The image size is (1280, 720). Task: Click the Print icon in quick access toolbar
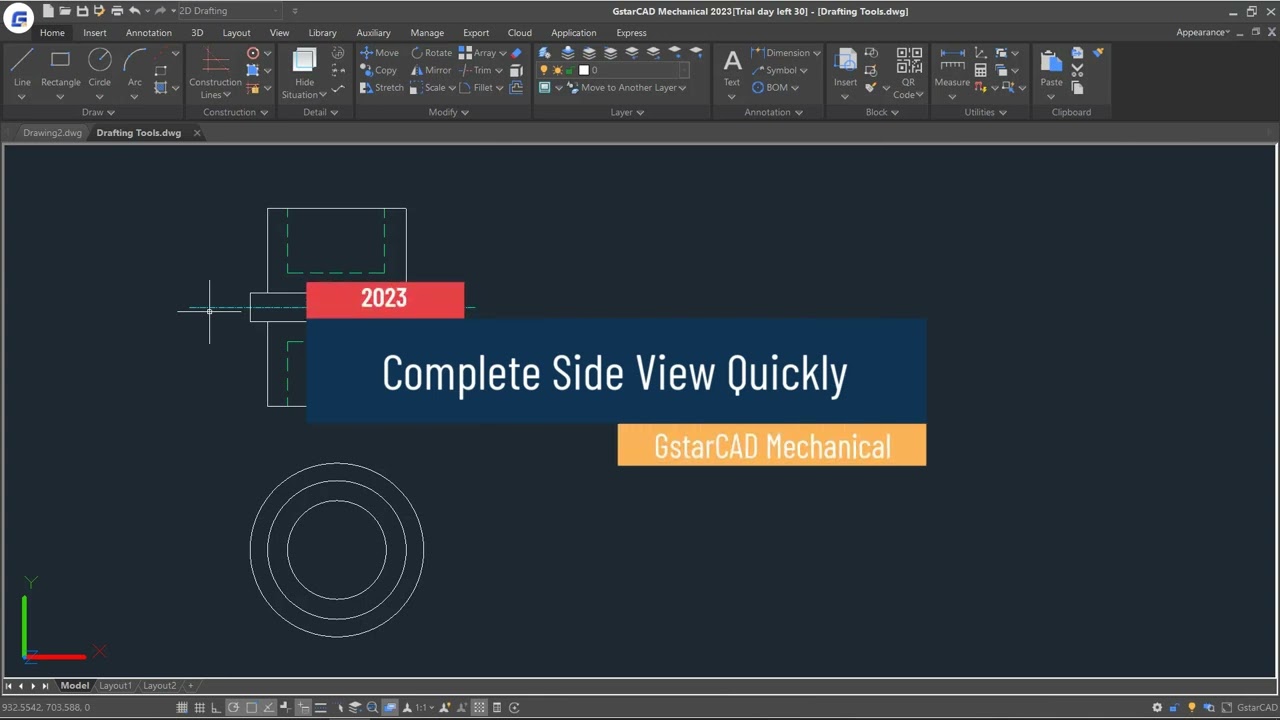[117, 11]
